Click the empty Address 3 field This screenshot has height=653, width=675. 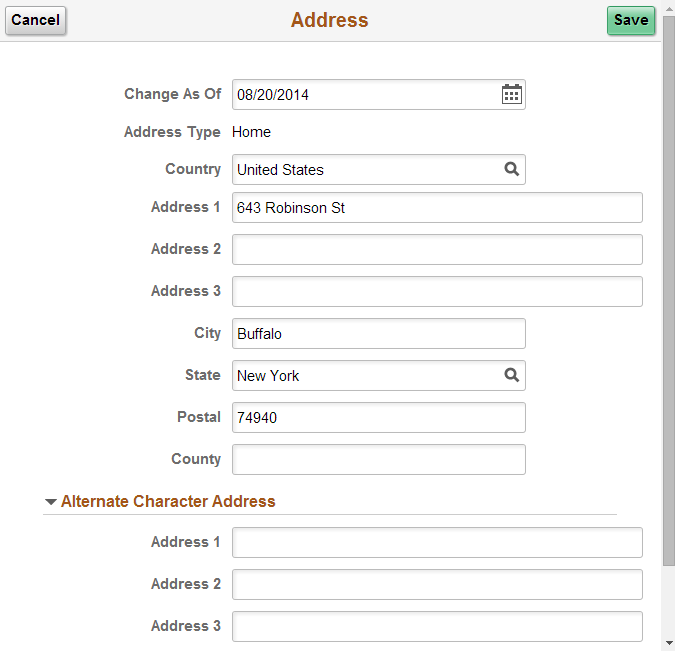pyautogui.click(x=437, y=291)
